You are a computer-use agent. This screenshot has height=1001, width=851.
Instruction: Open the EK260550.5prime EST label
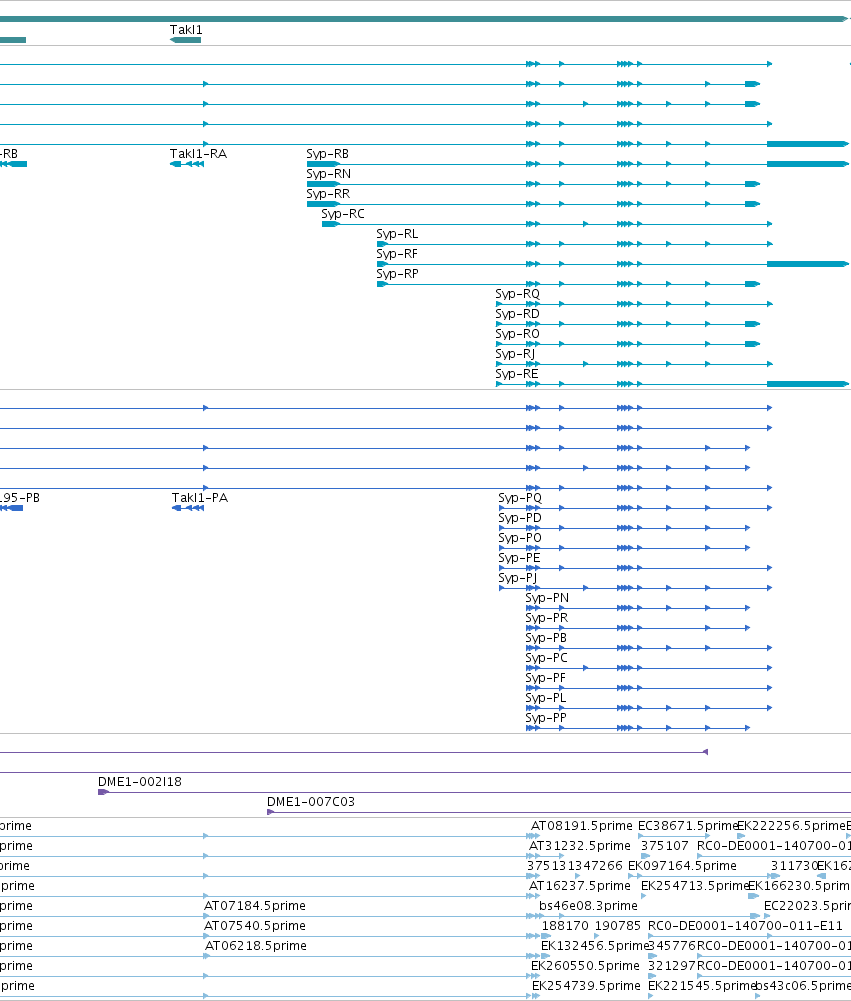click(x=585, y=965)
